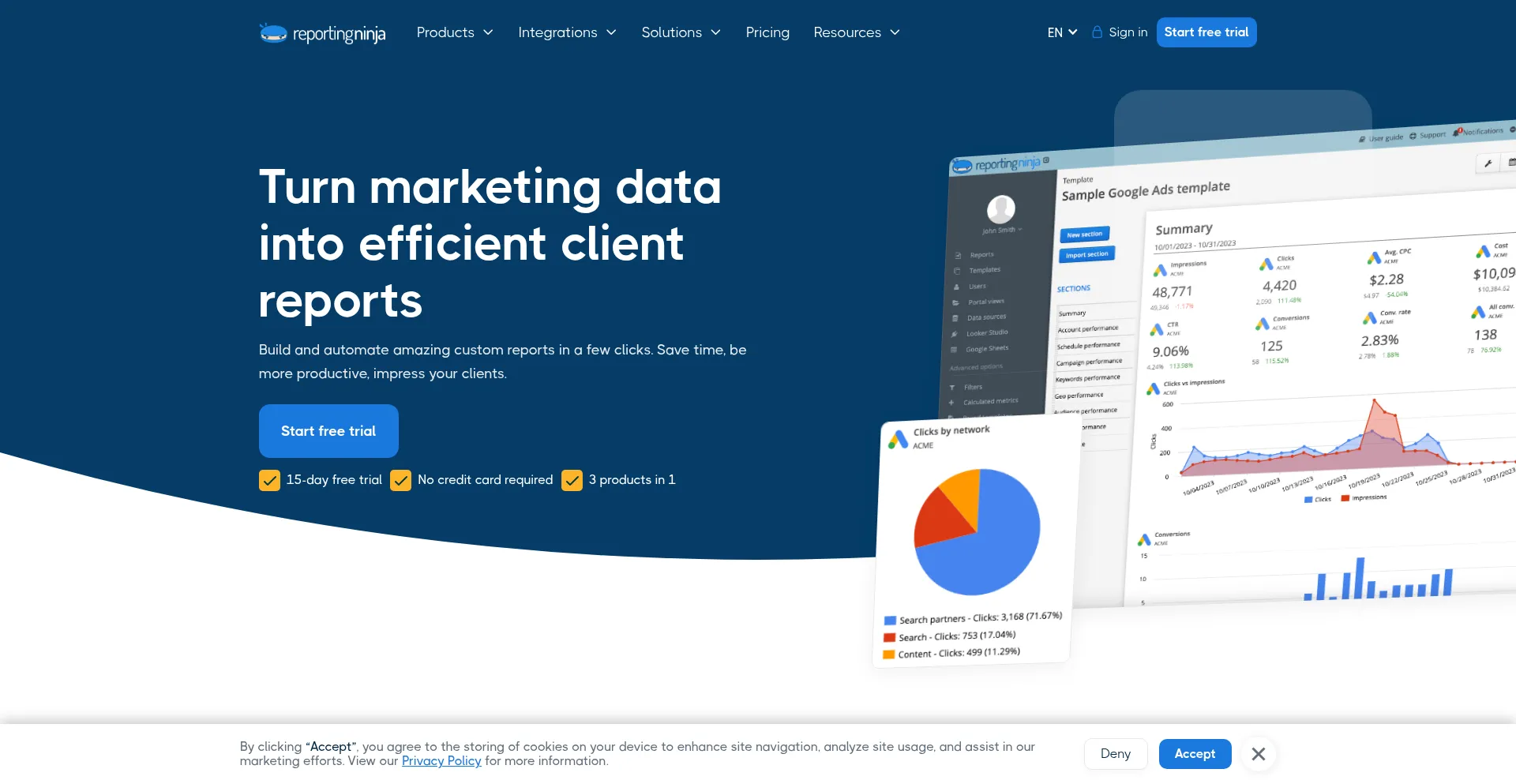Accept the cookie consent
The height and width of the screenshot is (784, 1516).
pyautogui.click(x=1194, y=754)
